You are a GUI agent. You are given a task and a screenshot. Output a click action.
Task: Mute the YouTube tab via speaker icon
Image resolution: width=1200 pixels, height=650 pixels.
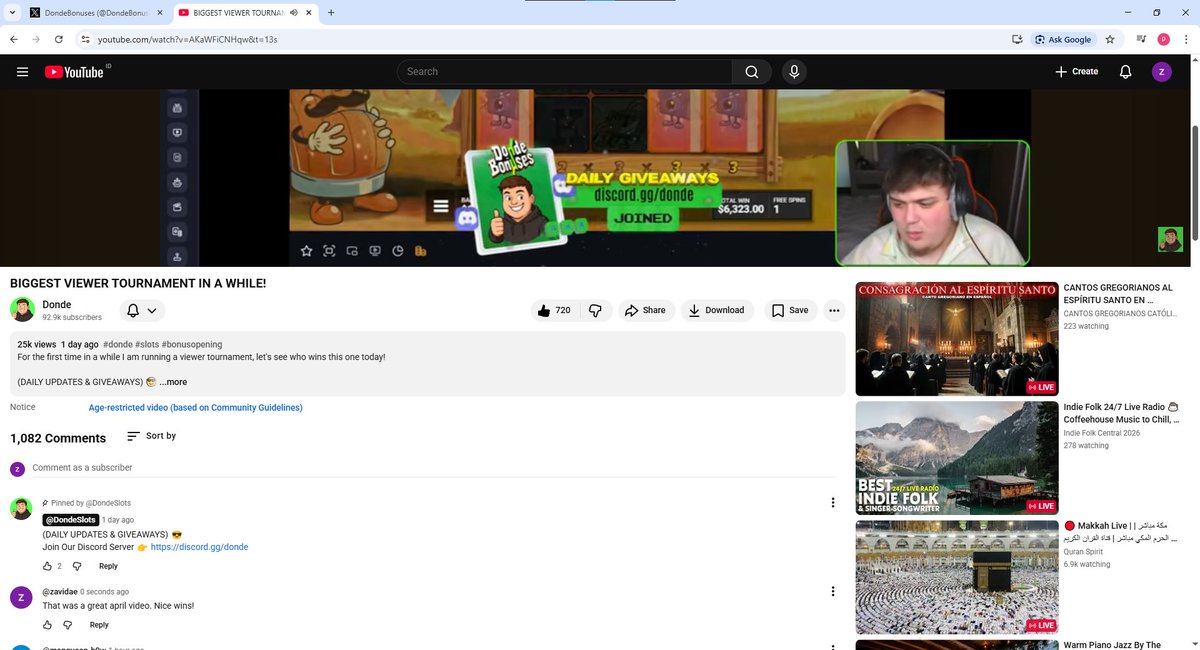pyautogui.click(x=293, y=12)
